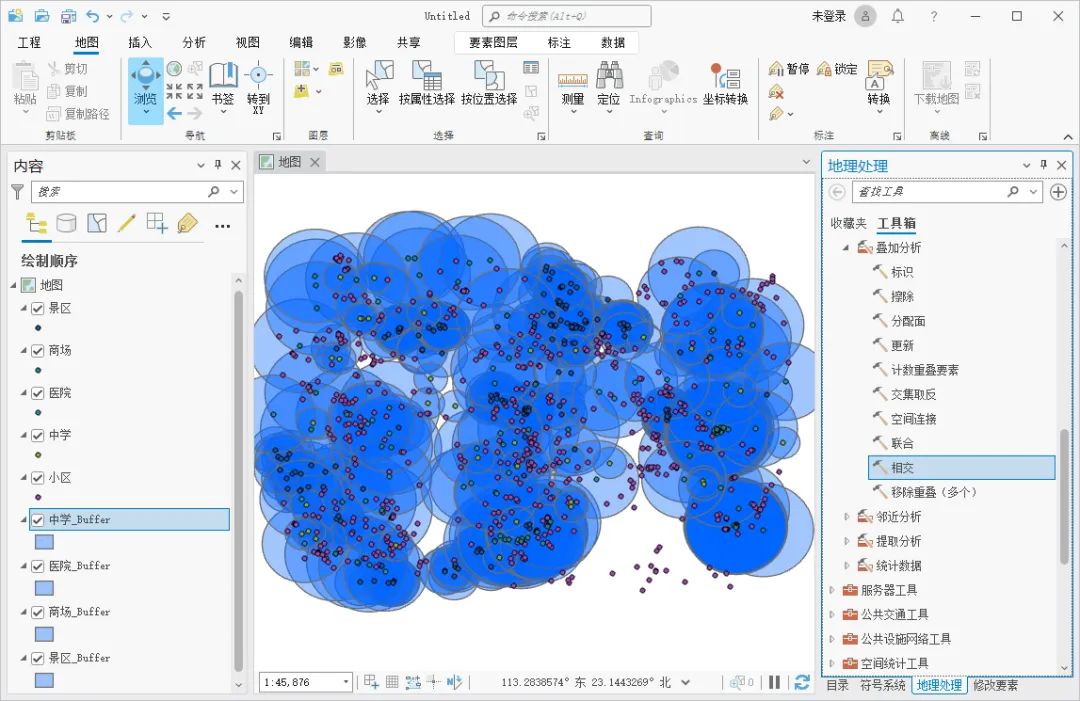Screen dimensions: 1080x701
Task: Click the Locate (定位) binoculars tool
Action: click(609, 85)
